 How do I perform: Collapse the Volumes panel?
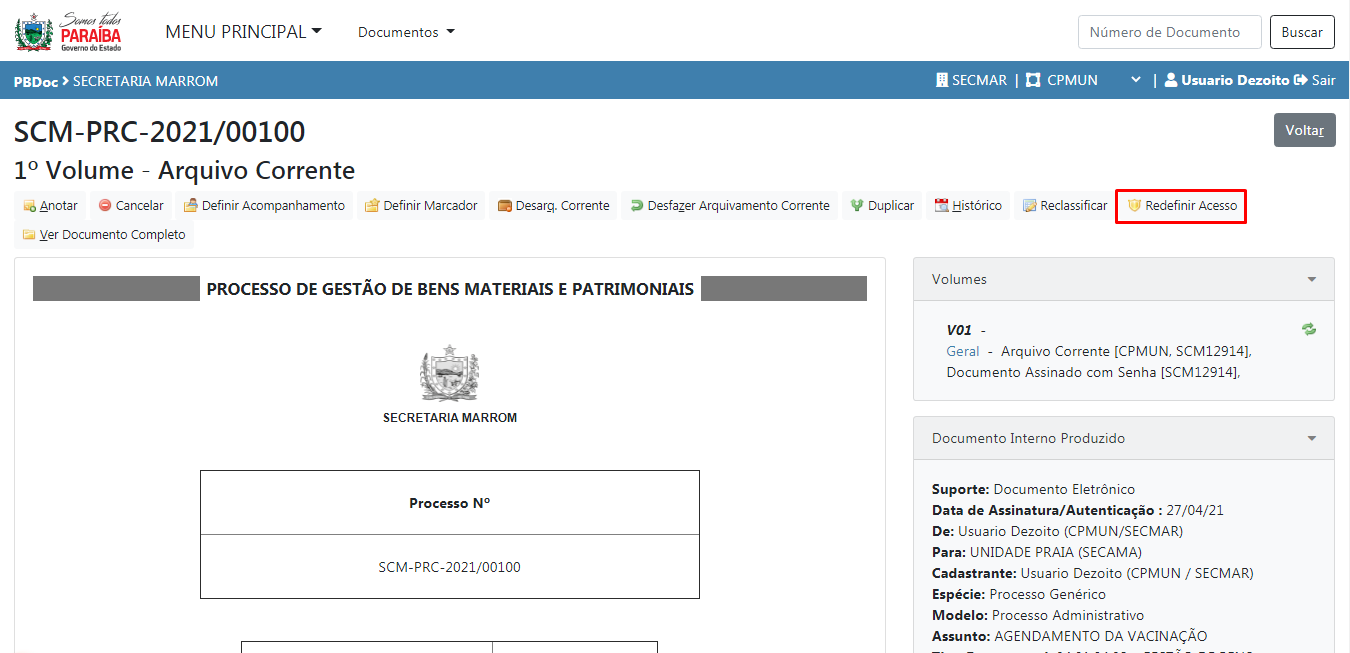(x=1311, y=280)
